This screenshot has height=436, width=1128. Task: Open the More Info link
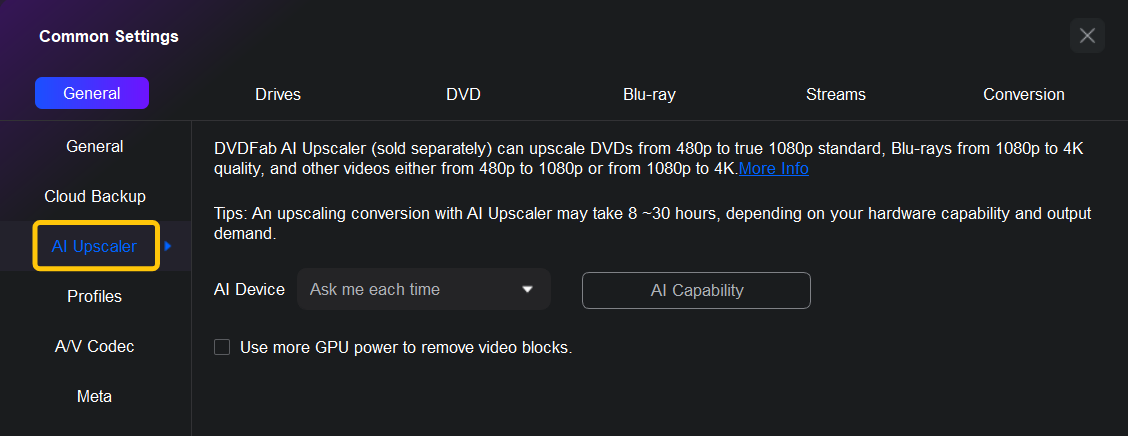point(773,168)
